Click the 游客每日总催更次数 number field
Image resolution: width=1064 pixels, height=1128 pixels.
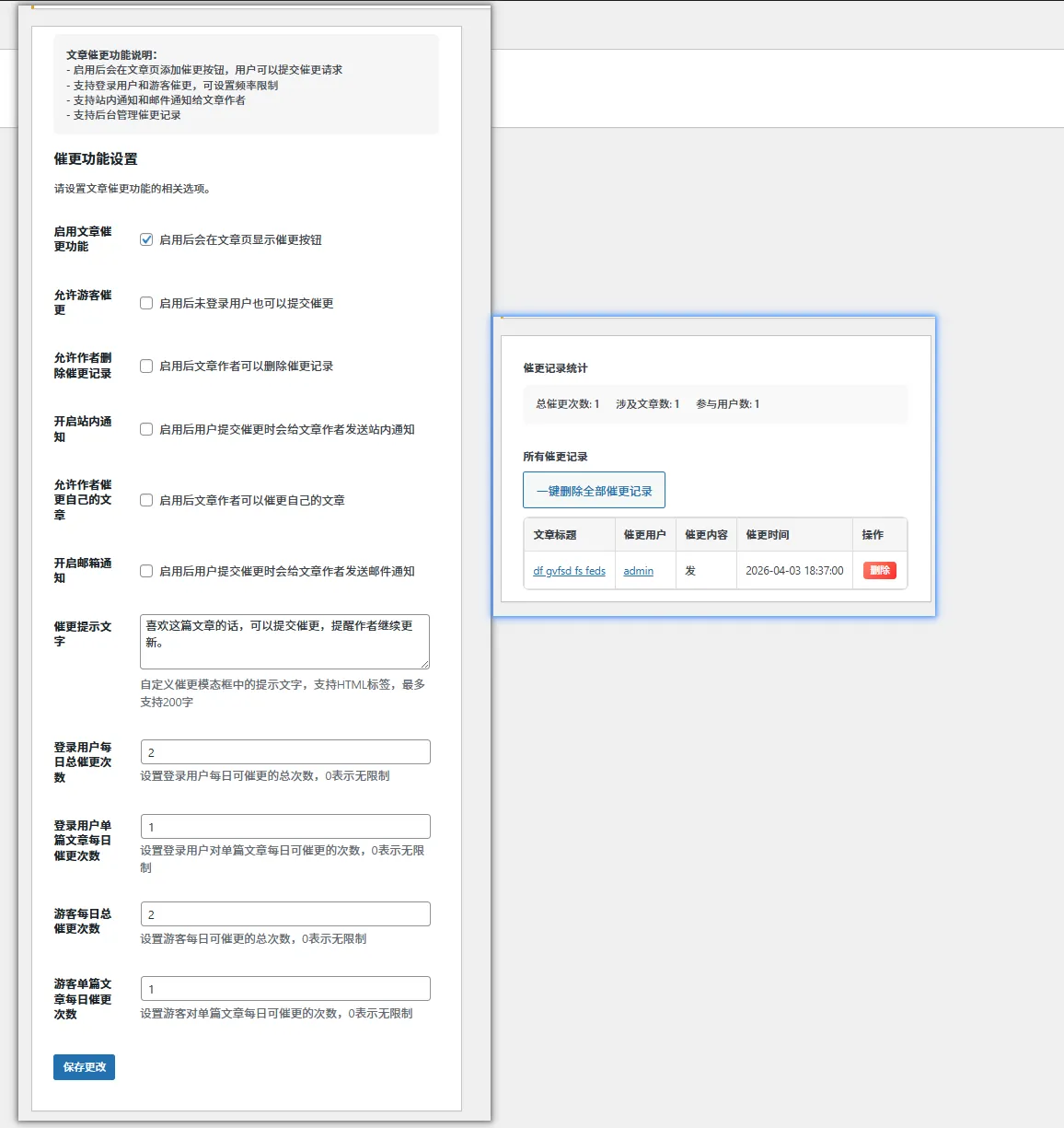pyautogui.click(x=284, y=913)
